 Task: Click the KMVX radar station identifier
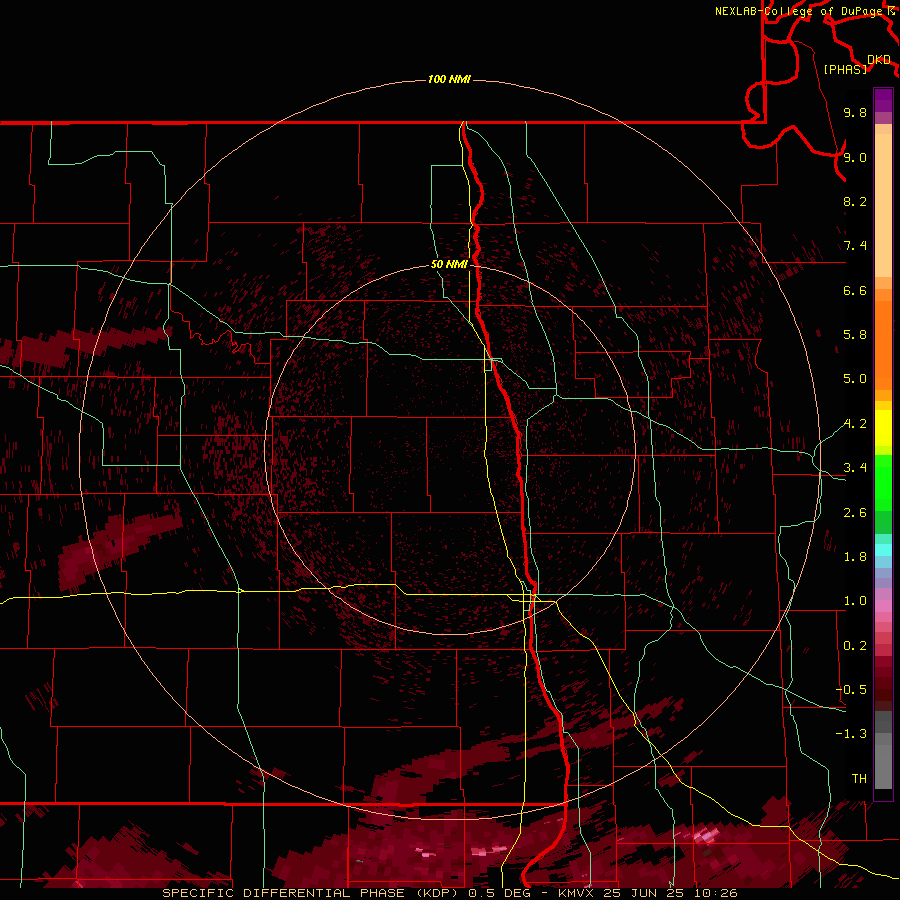click(577, 893)
